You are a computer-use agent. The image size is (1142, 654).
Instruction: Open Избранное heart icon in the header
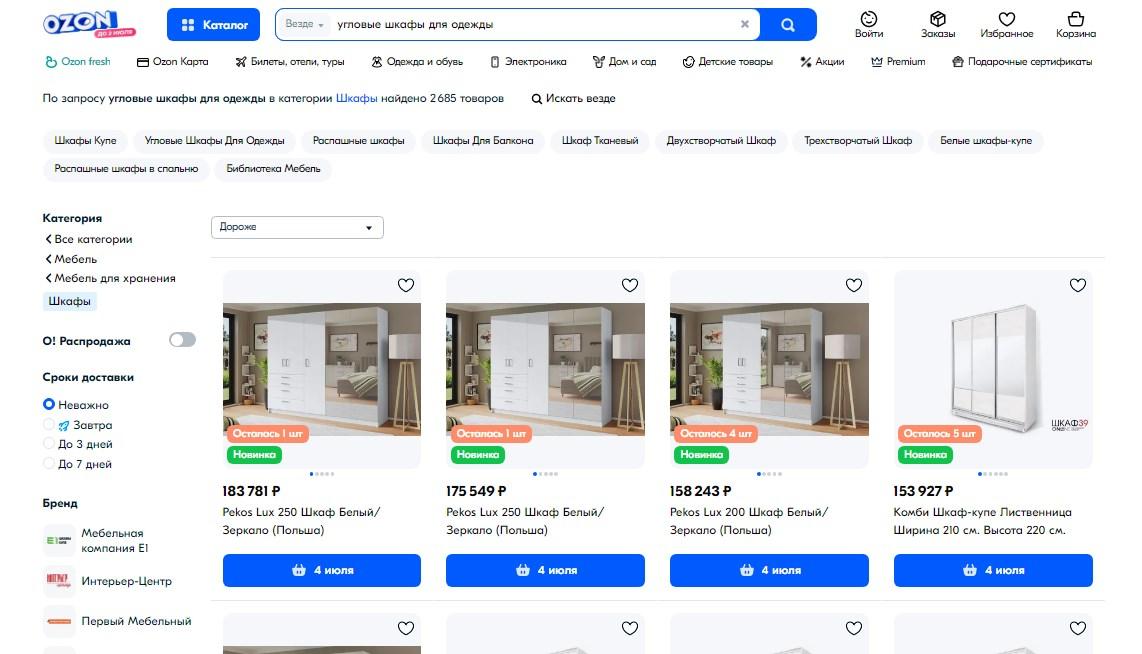1007,19
